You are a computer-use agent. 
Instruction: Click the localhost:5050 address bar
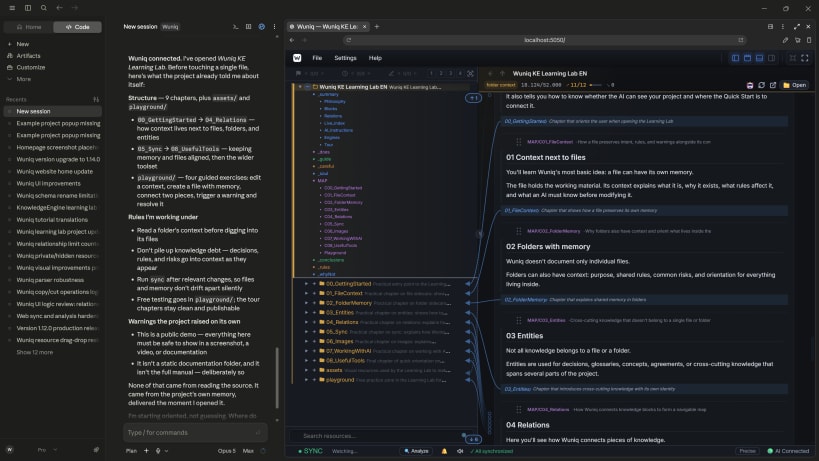click(545, 40)
